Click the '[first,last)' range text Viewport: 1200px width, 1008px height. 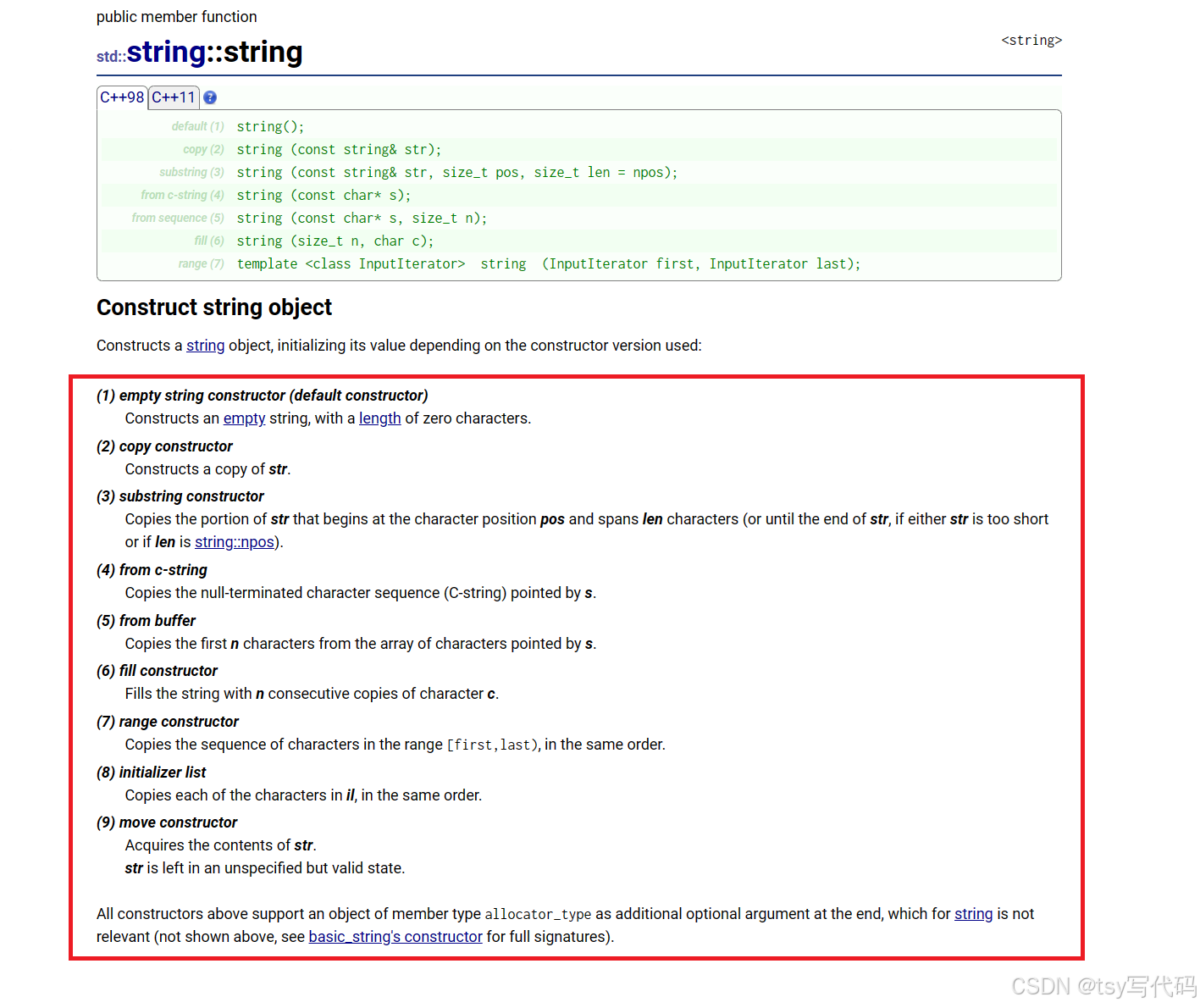(x=493, y=745)
